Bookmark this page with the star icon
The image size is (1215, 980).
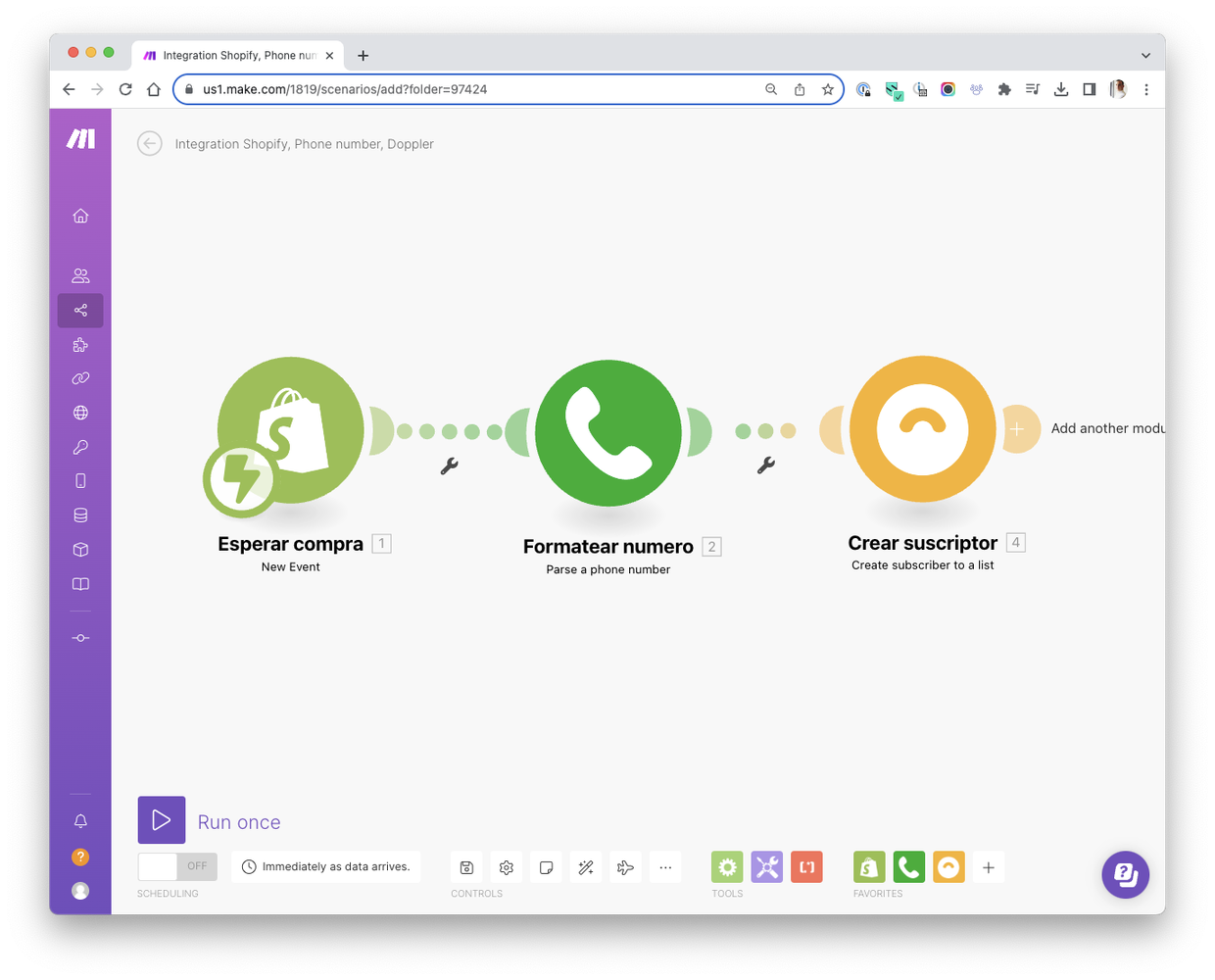coord(828,89)
